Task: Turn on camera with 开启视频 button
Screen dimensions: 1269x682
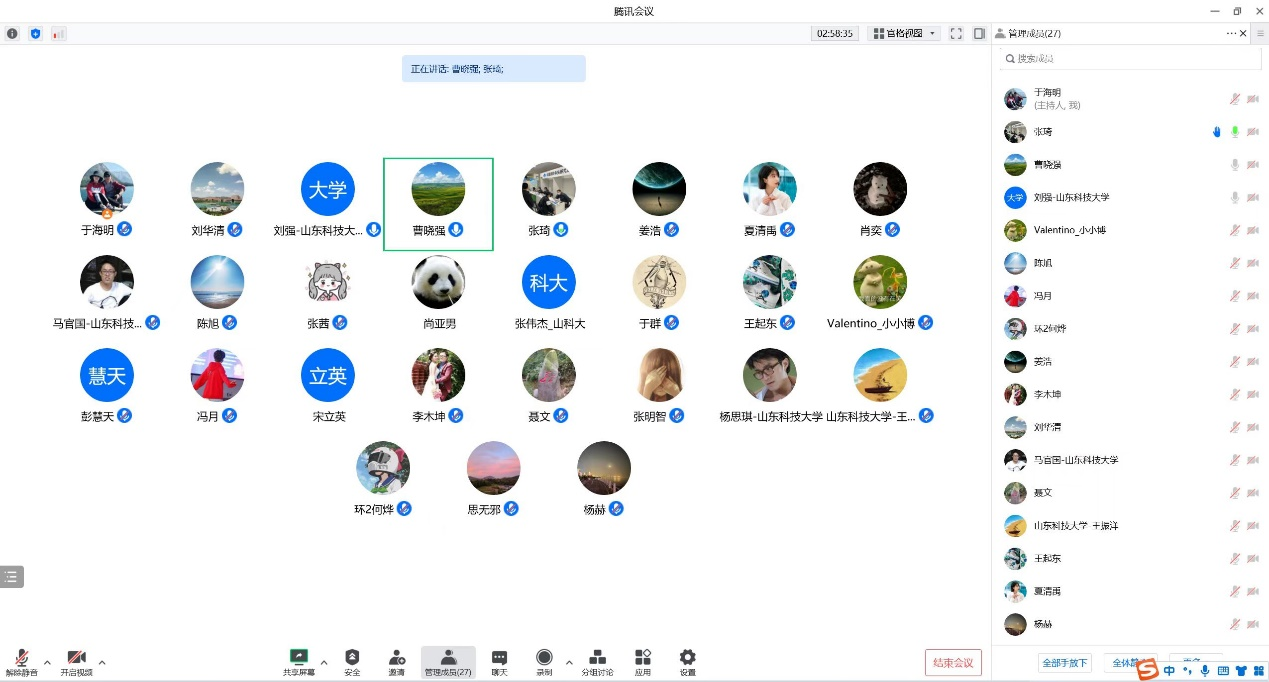Action: [76, 660]
